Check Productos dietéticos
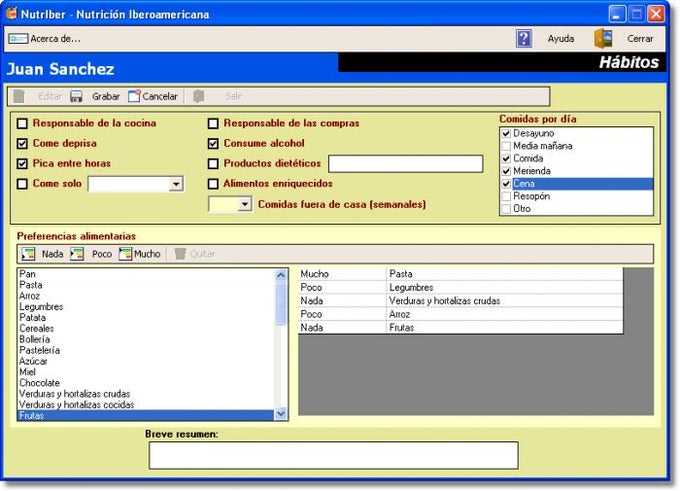The width and height of the screenshot is (680, 491). tap(213, 164)
